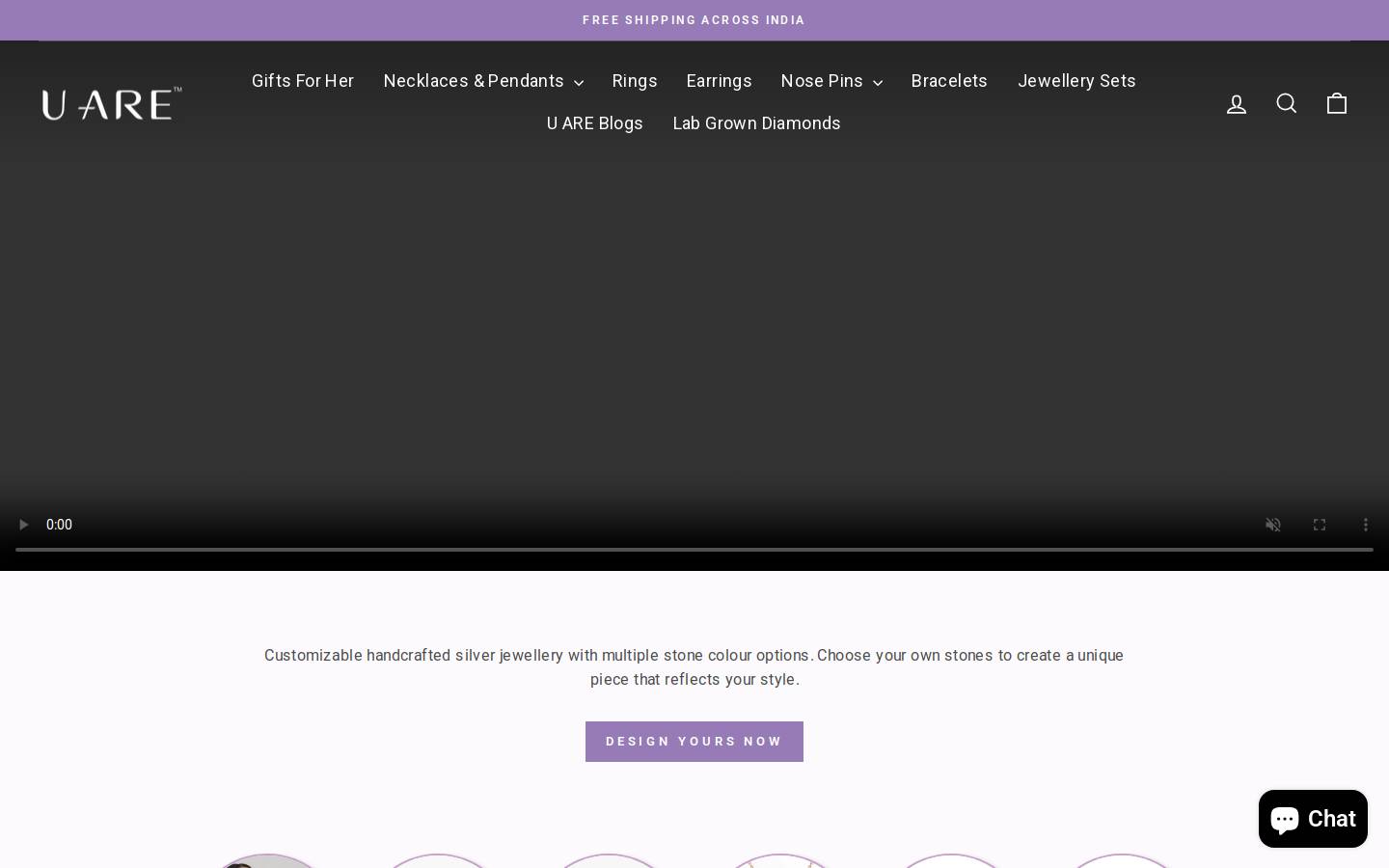Click Free Shipping Across India banner
The height and width of the screenshot is (868, 1389).
point(694,20)
